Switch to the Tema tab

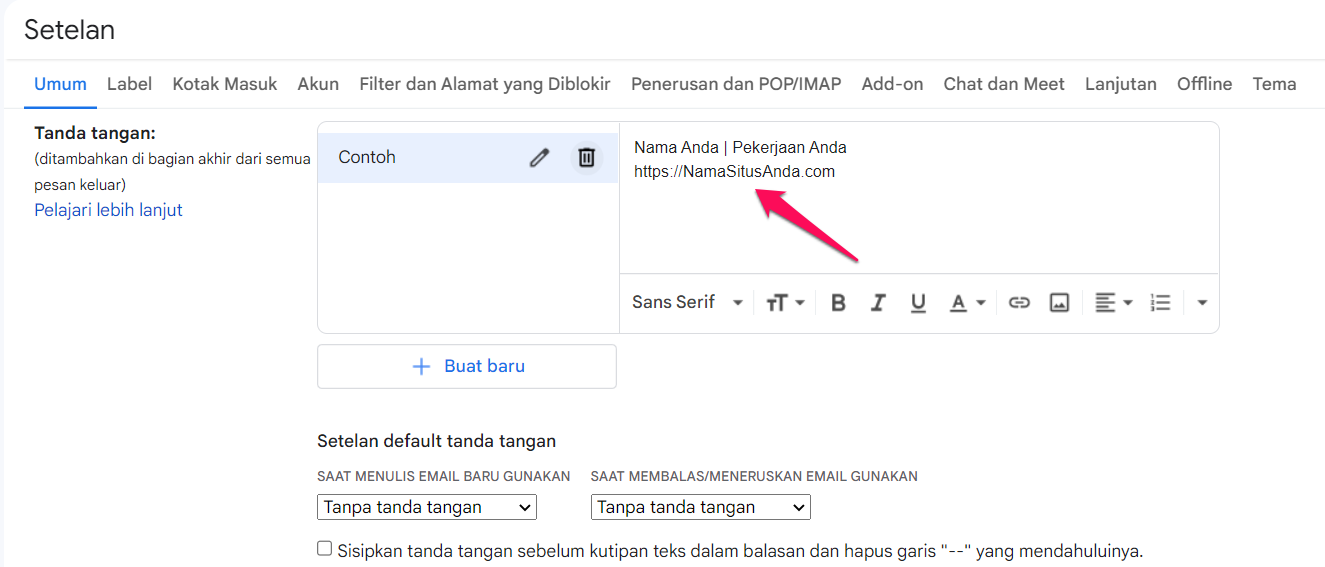[x=1274, y=84]
